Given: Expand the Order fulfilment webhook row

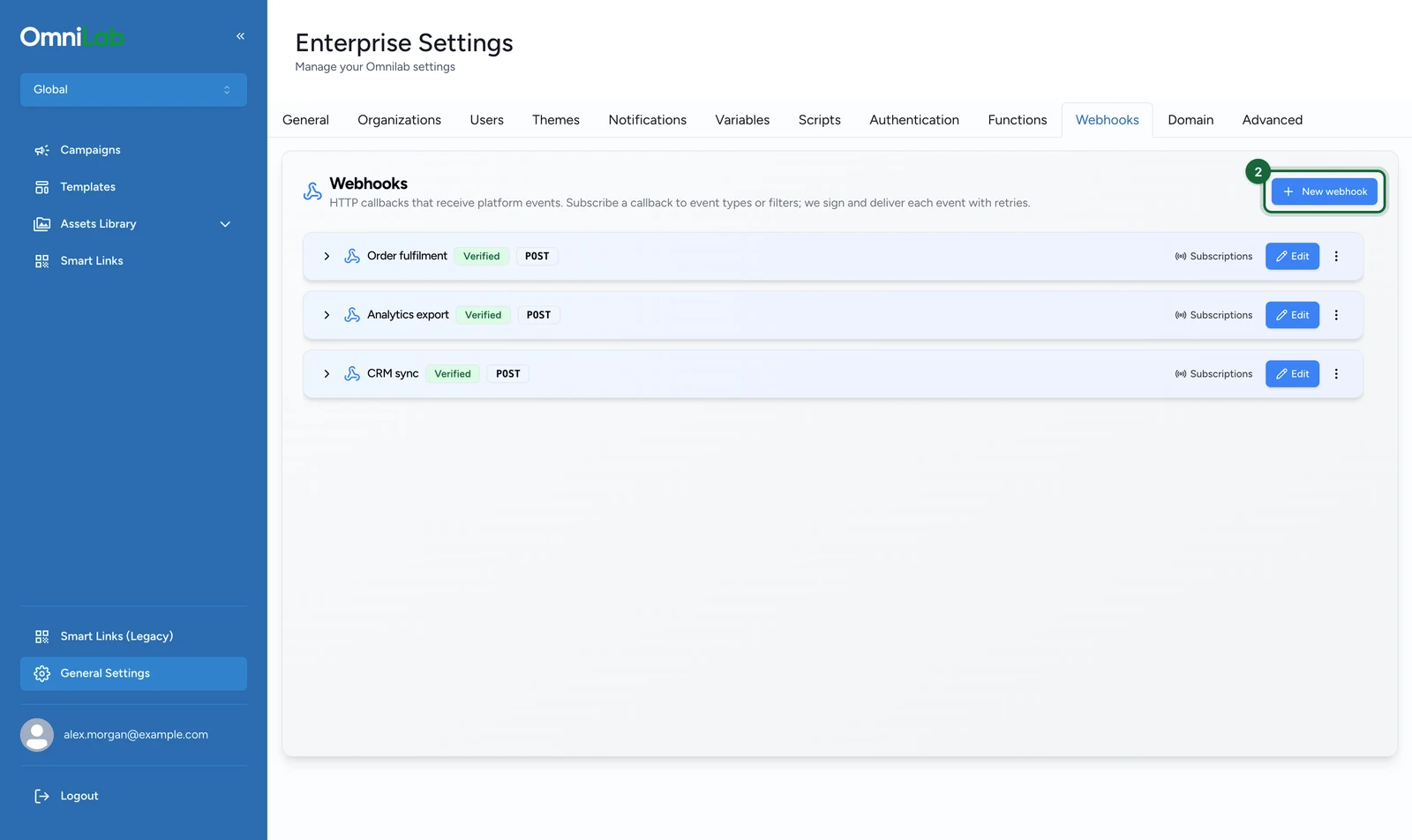Looking at the screenshot, I should pos(327,256).
